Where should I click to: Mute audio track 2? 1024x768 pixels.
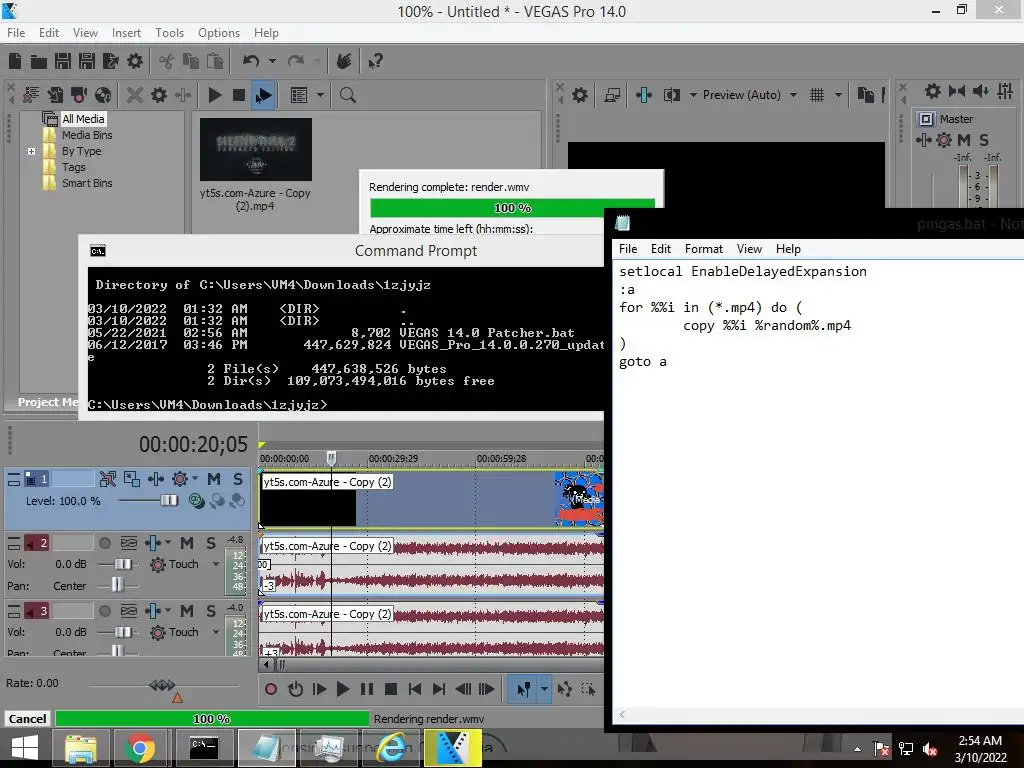click(187, 543)
